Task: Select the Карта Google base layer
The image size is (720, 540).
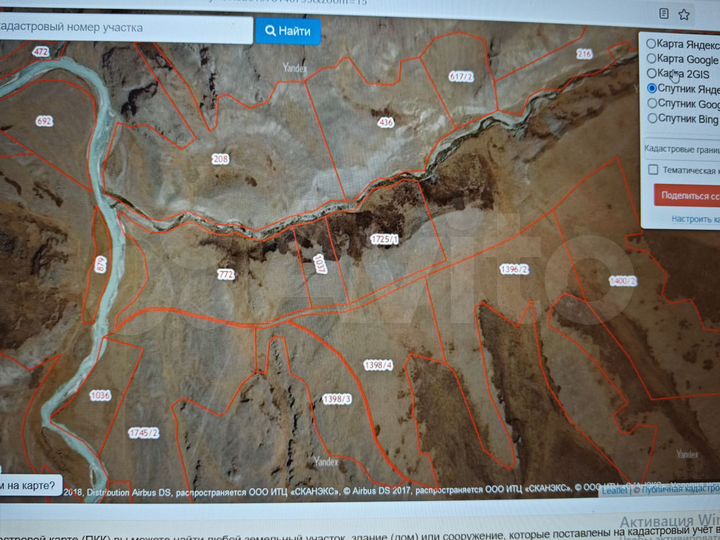Action: pos(652,59)
